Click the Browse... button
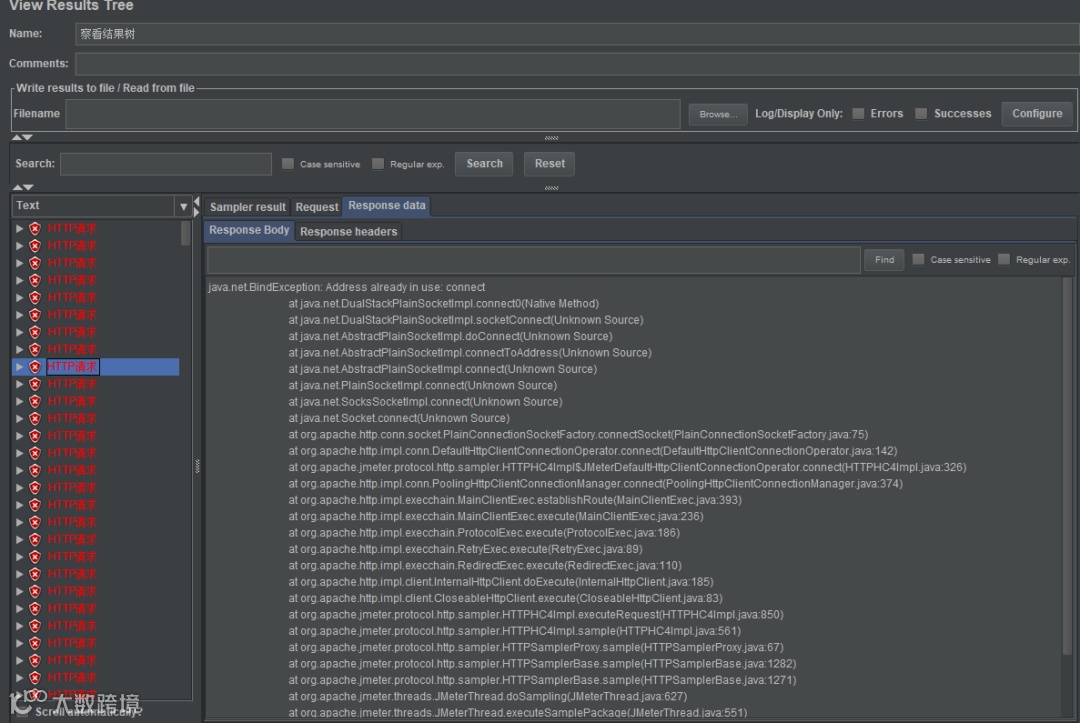The image size is (1080, 723). pos(717,114)
